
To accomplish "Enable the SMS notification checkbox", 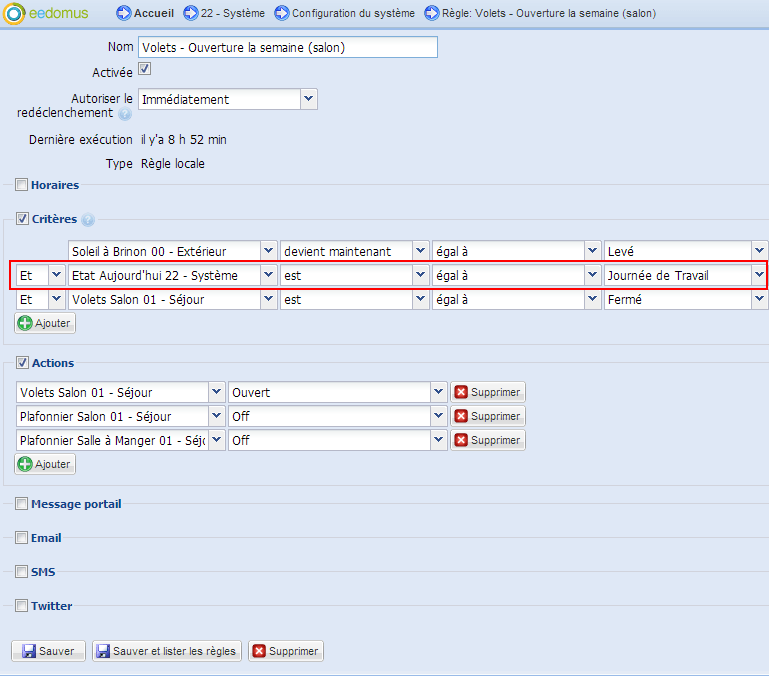I will click(21, 572).
